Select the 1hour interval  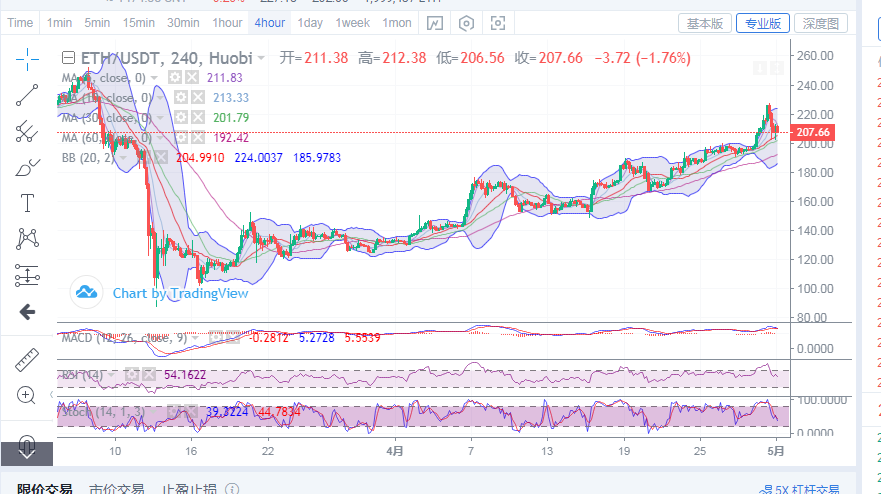(x=227, y=23)
